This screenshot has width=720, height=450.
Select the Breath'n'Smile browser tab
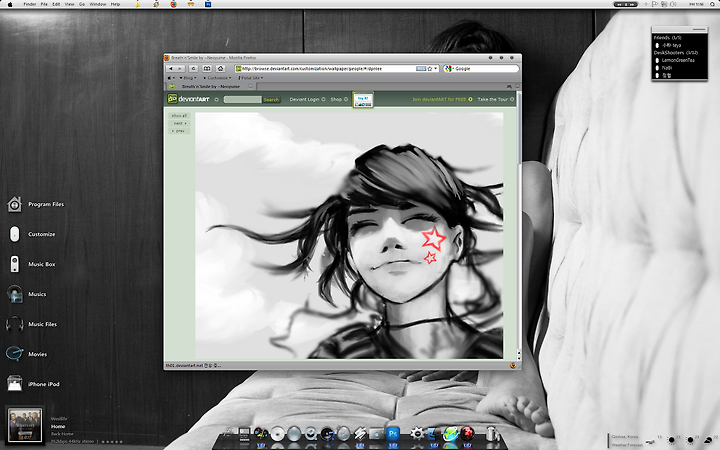210,86
